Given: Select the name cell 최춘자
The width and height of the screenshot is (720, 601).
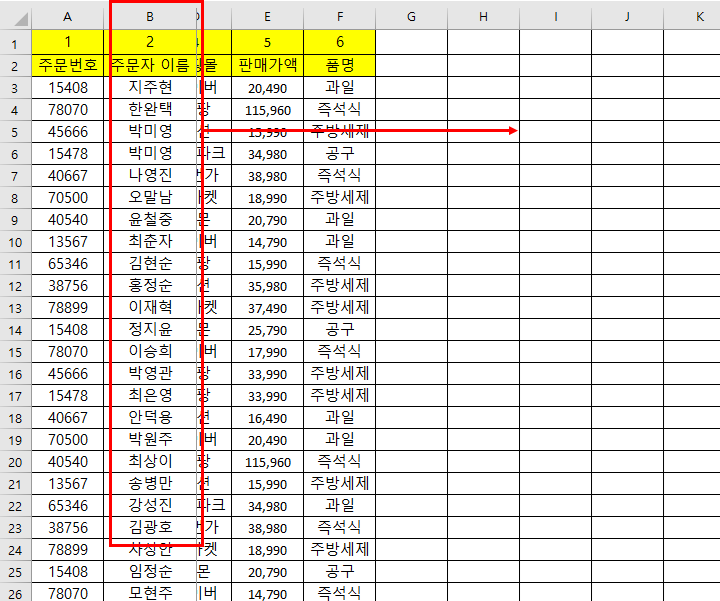Looking at the screenshot, I should [x=150, y=242].
